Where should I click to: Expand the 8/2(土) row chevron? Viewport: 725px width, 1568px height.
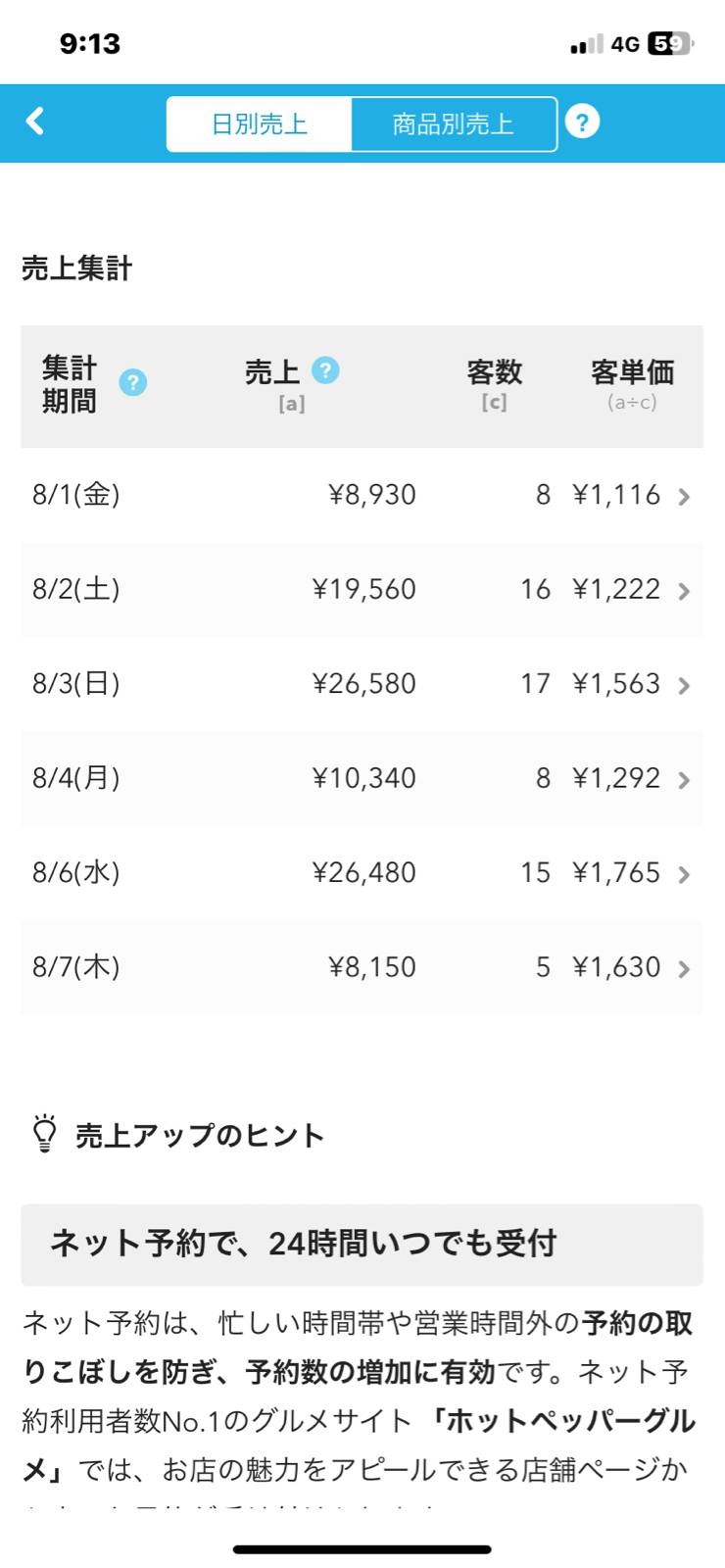click(x=684, y=591)
